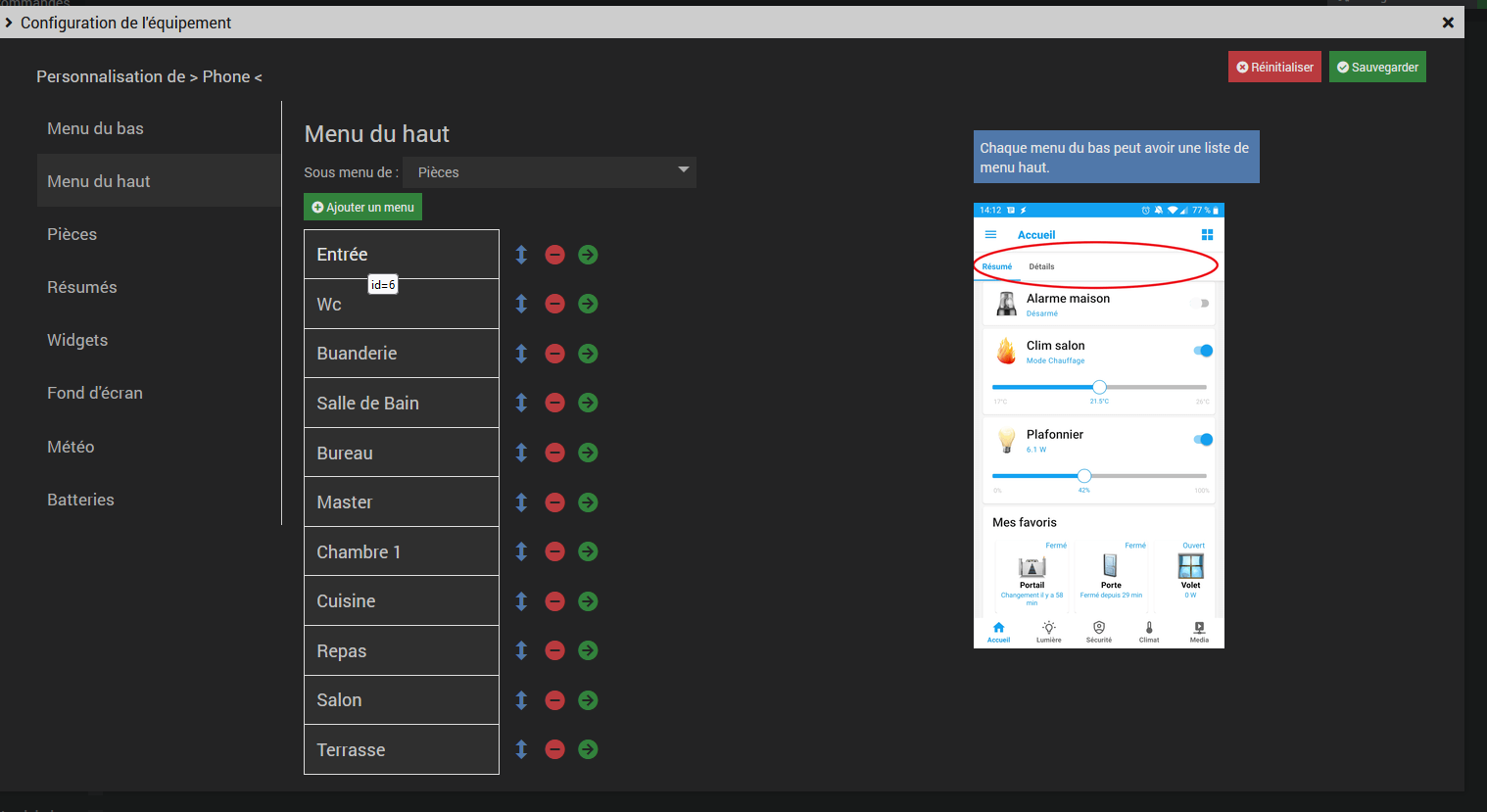Click the Ajouter un menu button
This screenshot has height=812, width=1487.
click(x=362, y=208)
